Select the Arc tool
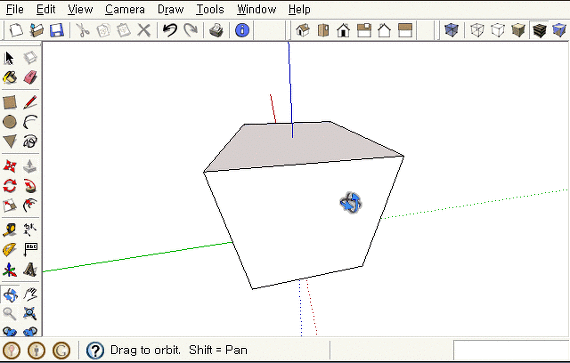Viewport: 570px width, 363px height. click(x=30, y=122)
